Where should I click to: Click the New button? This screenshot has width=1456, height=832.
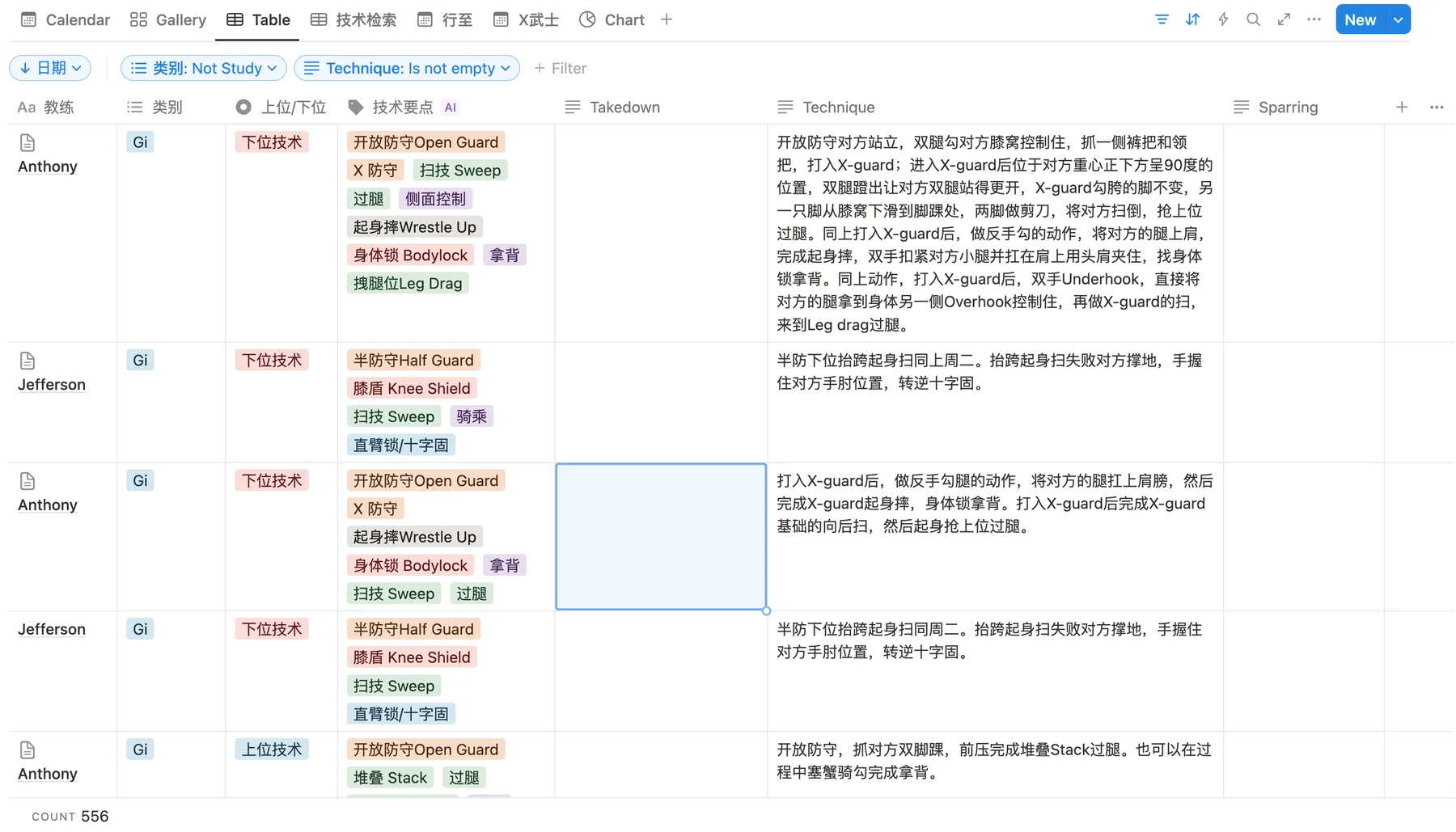1361,19
